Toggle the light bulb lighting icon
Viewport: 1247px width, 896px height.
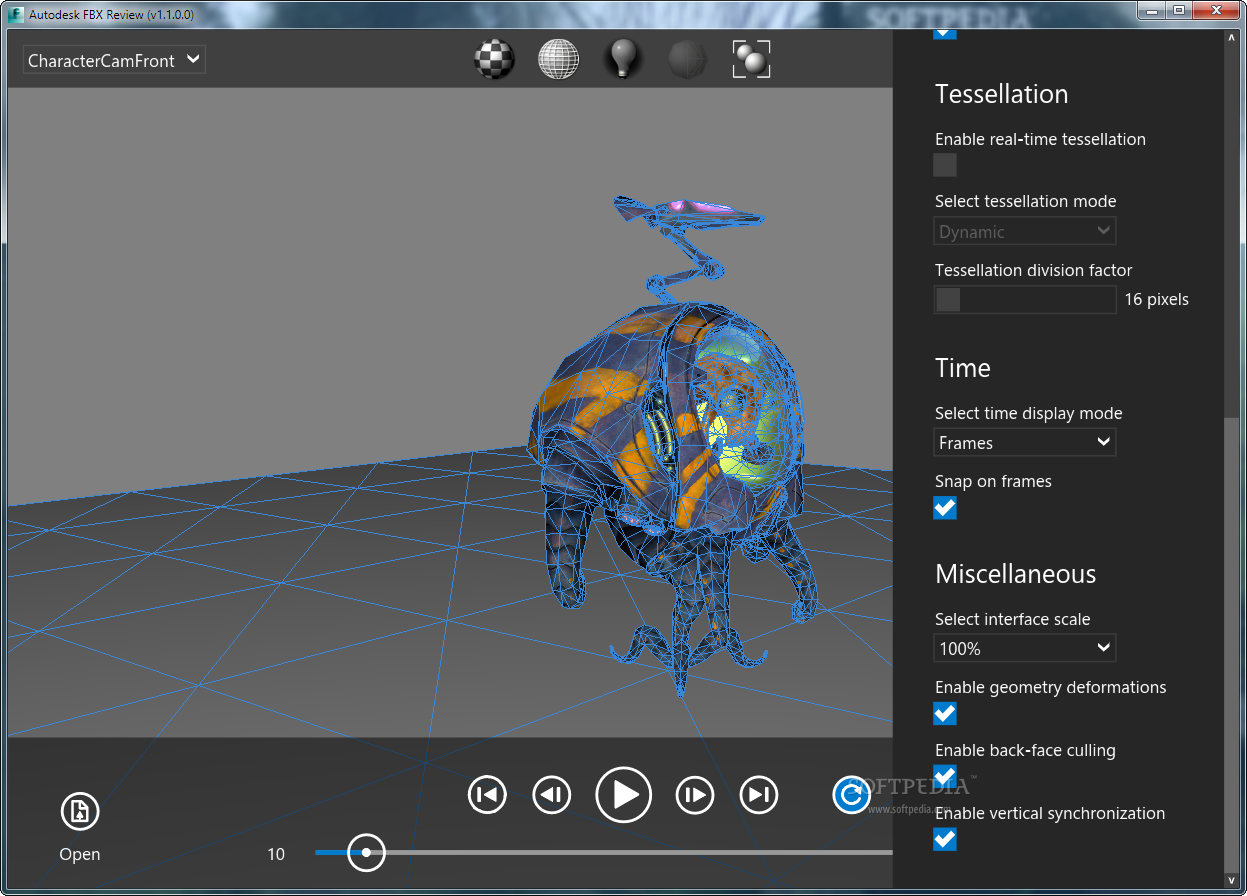[623, 60]
